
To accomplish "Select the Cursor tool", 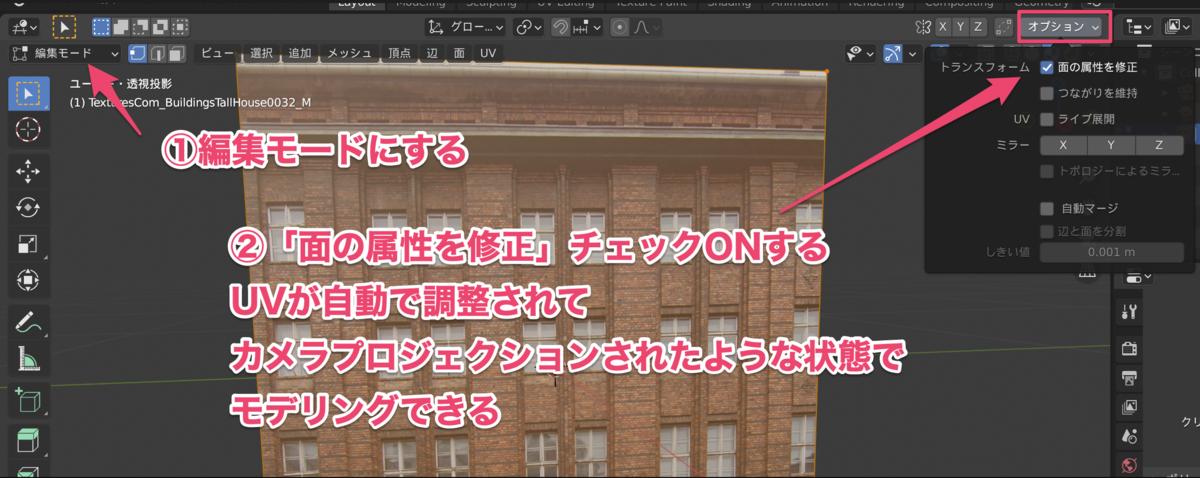I will point(28,130).
